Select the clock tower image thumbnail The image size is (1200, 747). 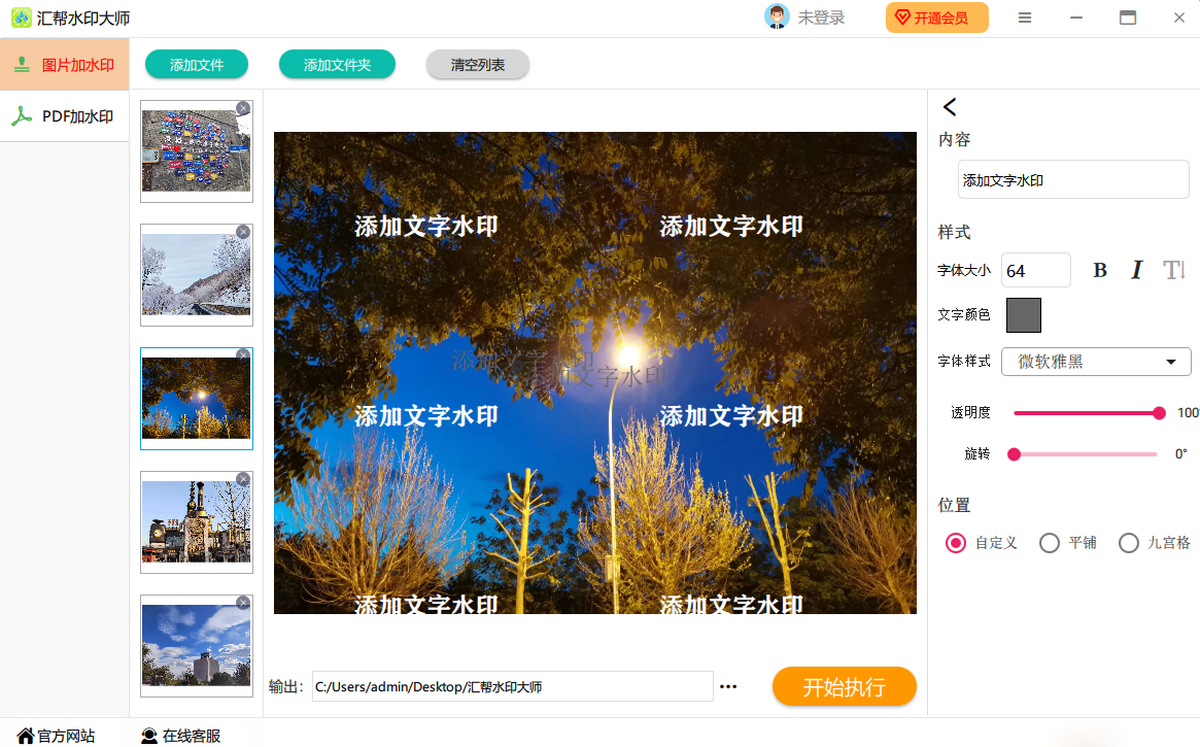coord(196,522)
